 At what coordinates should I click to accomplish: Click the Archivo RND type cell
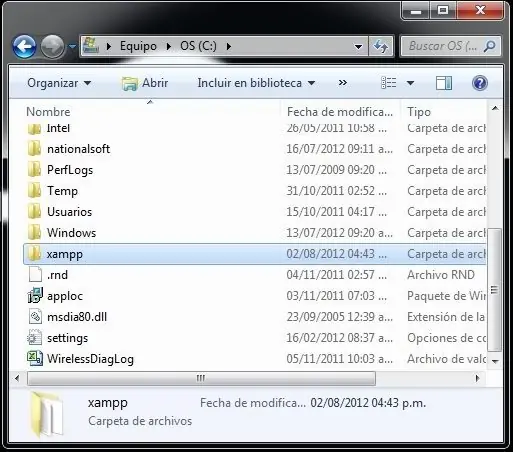441,275
